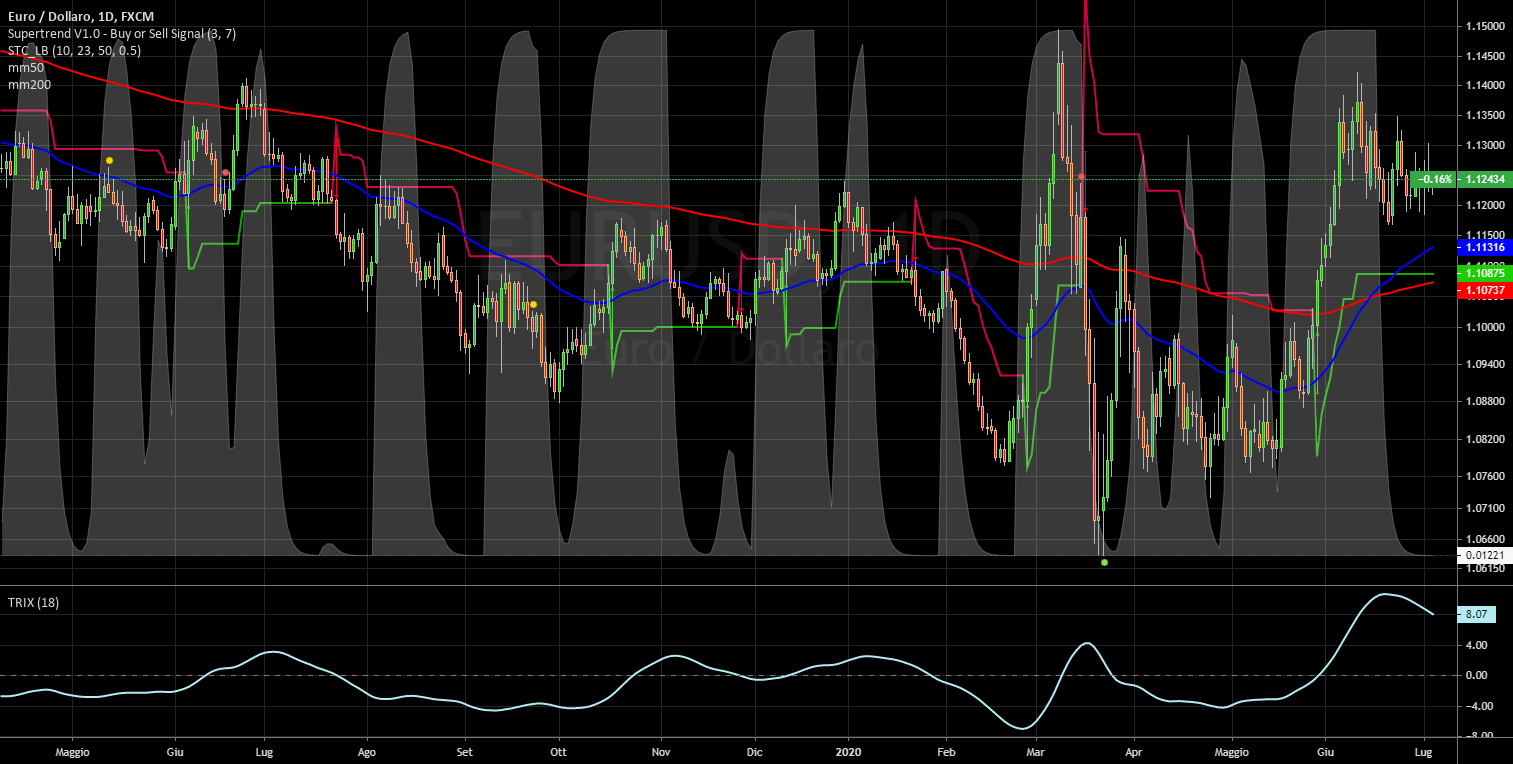Click the 1.06600 price scale level
Image resolution: width=1513 pixels, height=764 pixels.
1484,538
